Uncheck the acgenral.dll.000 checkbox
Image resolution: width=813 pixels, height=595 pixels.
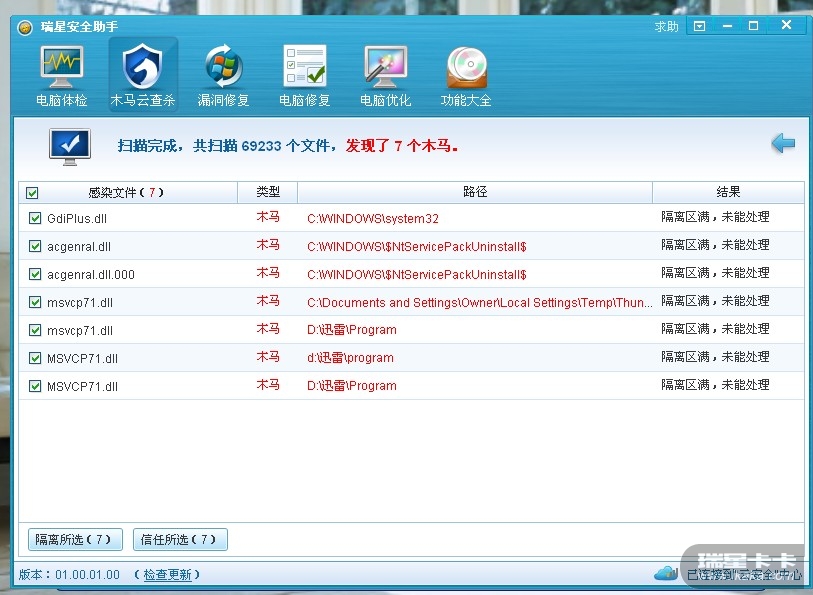click(35, 274)
